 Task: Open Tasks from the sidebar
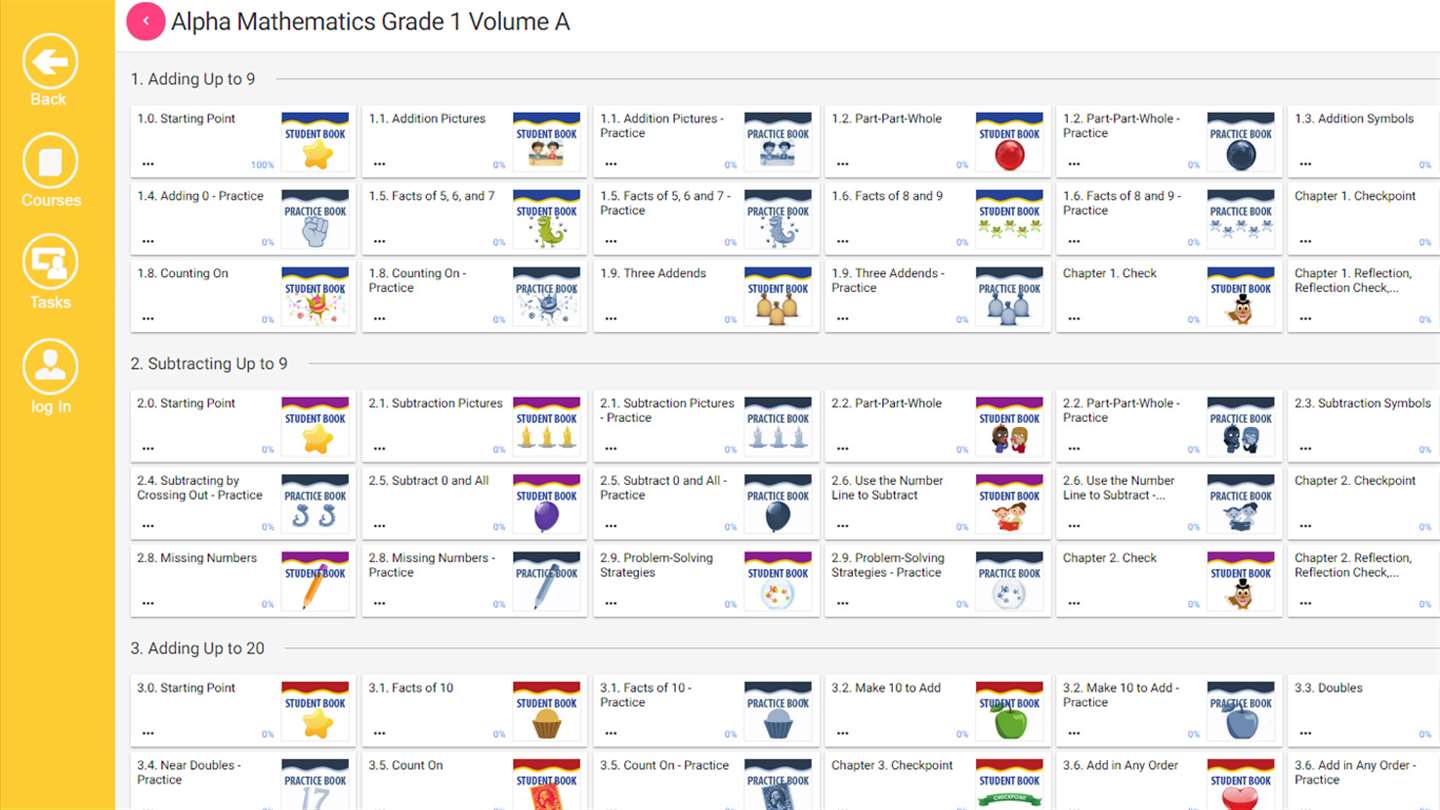50,263
